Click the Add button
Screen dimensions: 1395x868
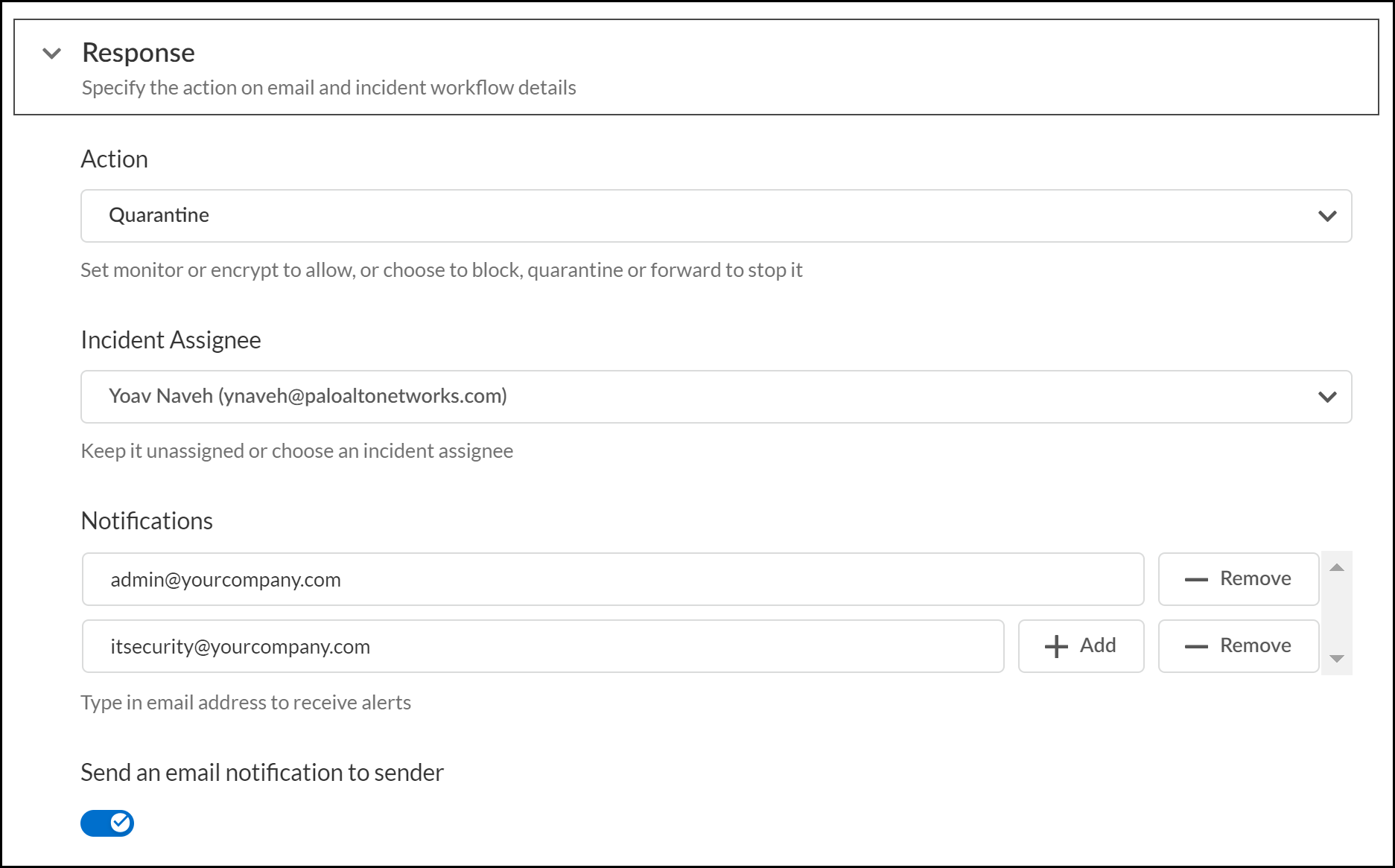click(1081, 645)
